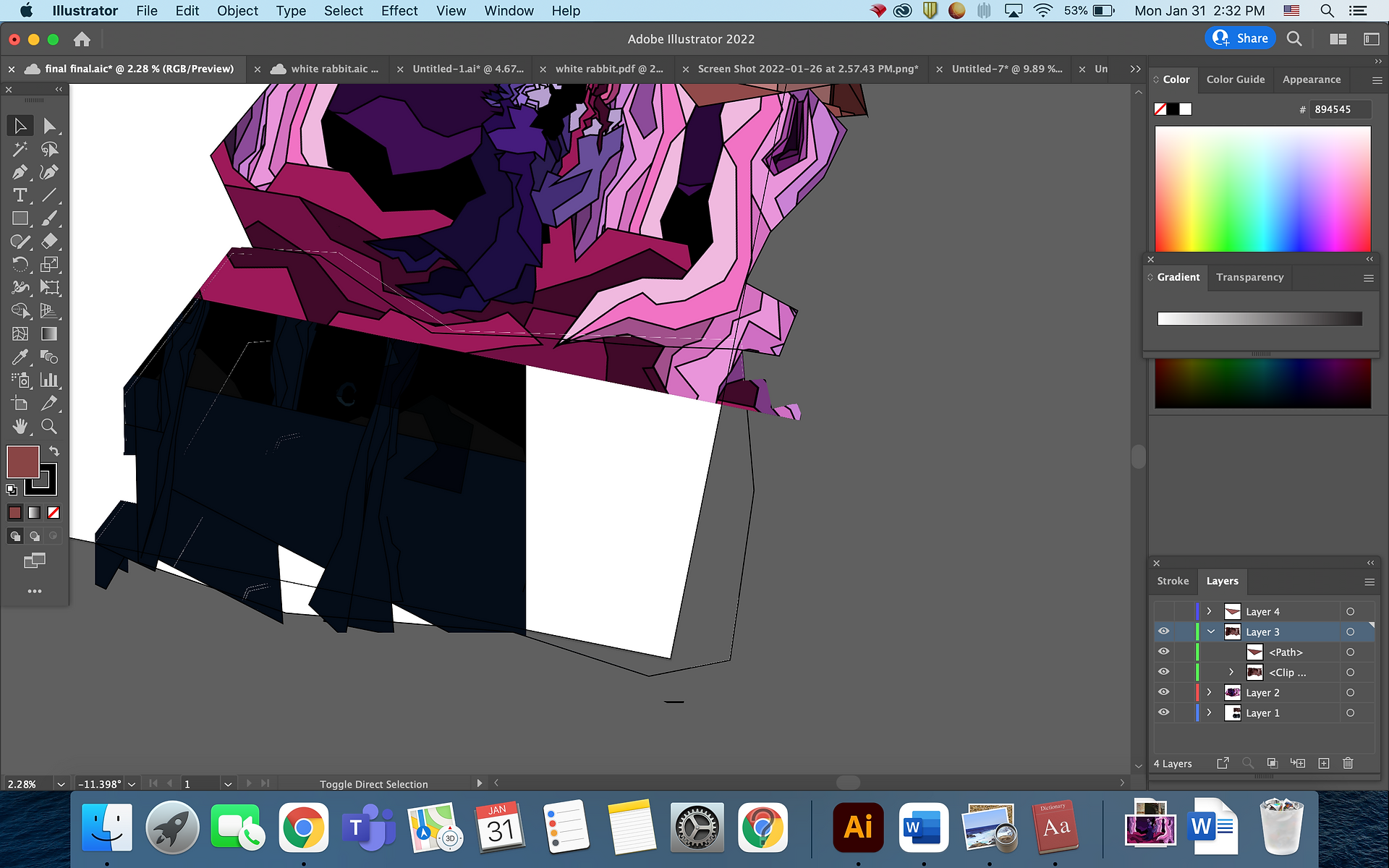This screenshot has width=1389, height=868.
Task: Pick the Eyedropper tool
Action: tap(20, 357)
